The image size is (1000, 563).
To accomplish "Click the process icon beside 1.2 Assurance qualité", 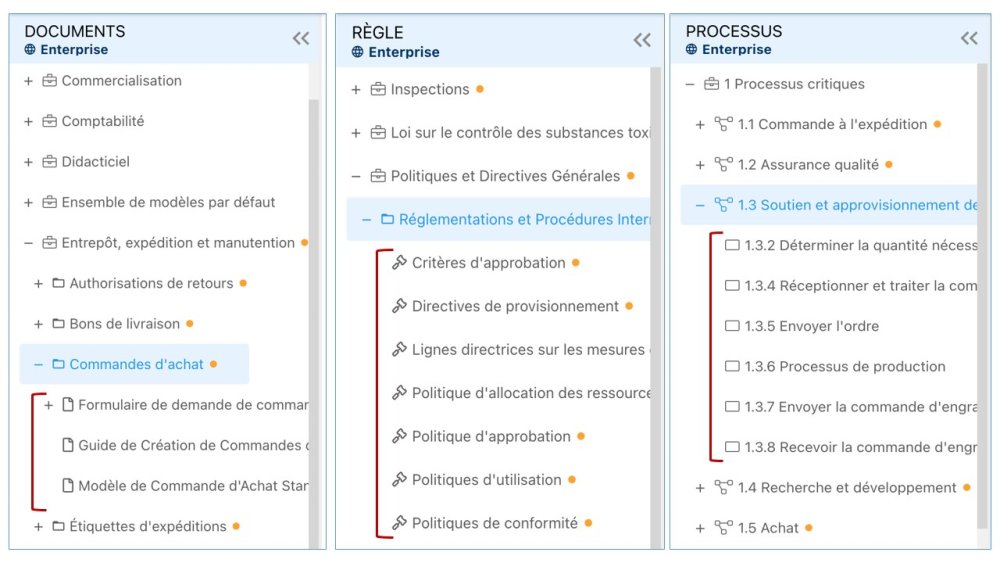I will pyautogui.click(x=724, y=165).
